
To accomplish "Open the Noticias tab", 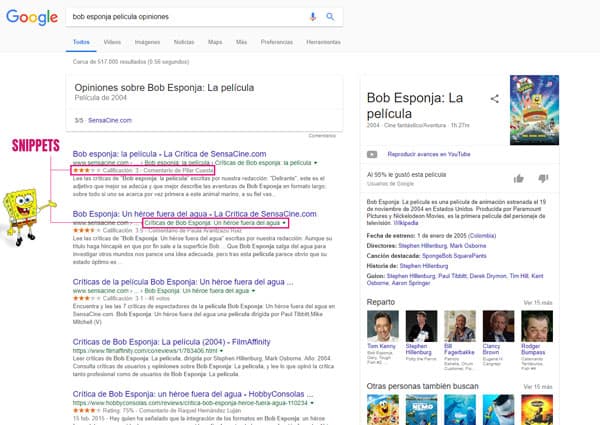I will (184, 42).
